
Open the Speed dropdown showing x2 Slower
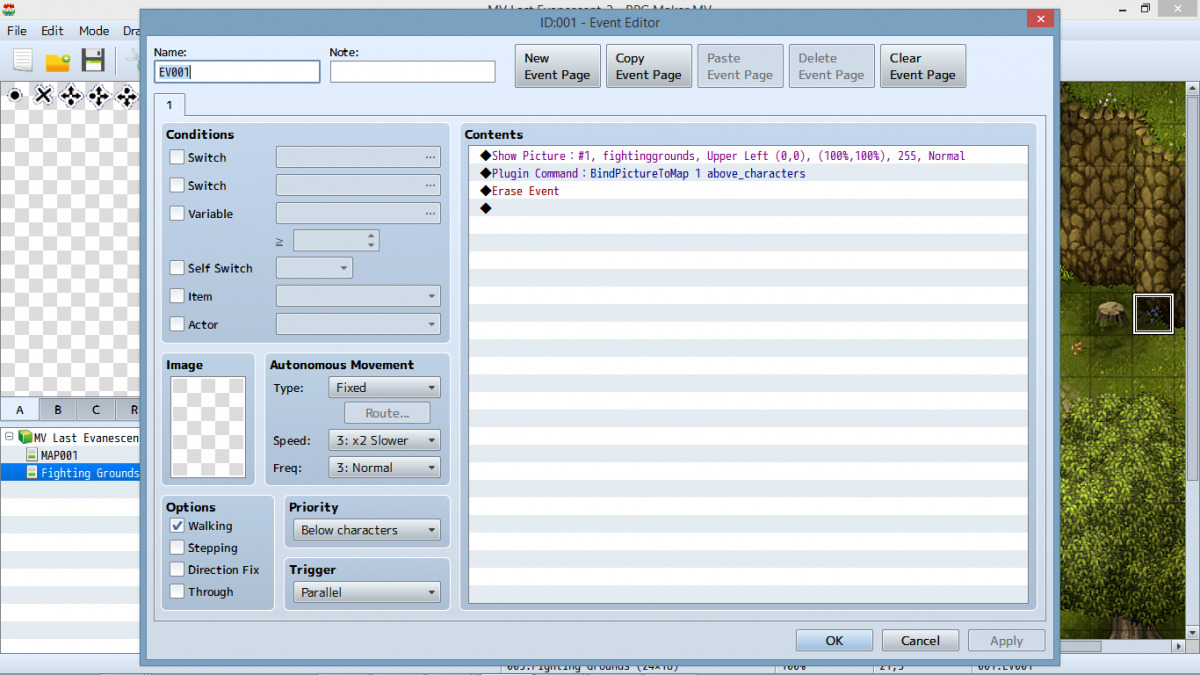[x=384, y=440]
